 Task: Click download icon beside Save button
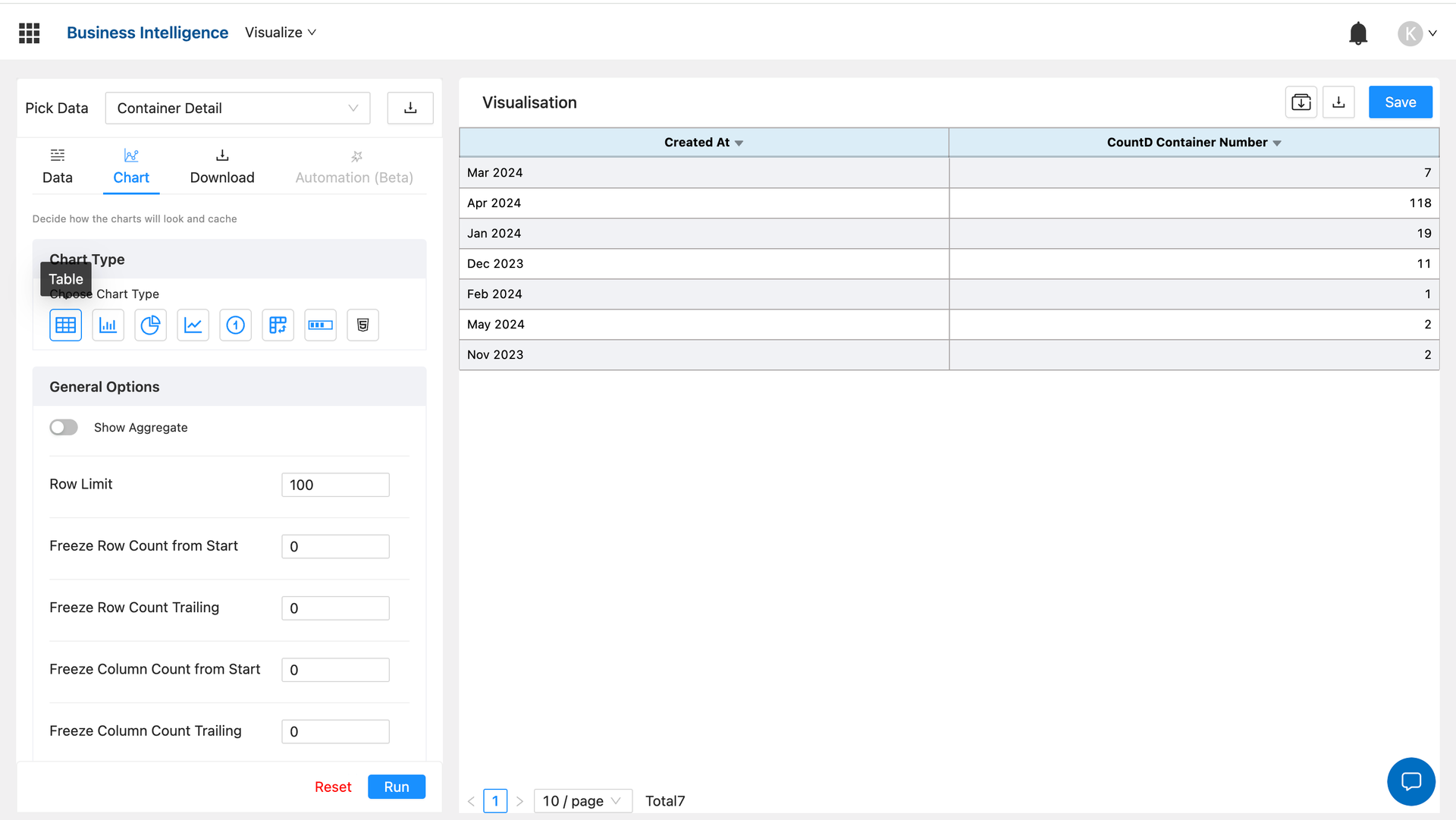point(1338,102)
